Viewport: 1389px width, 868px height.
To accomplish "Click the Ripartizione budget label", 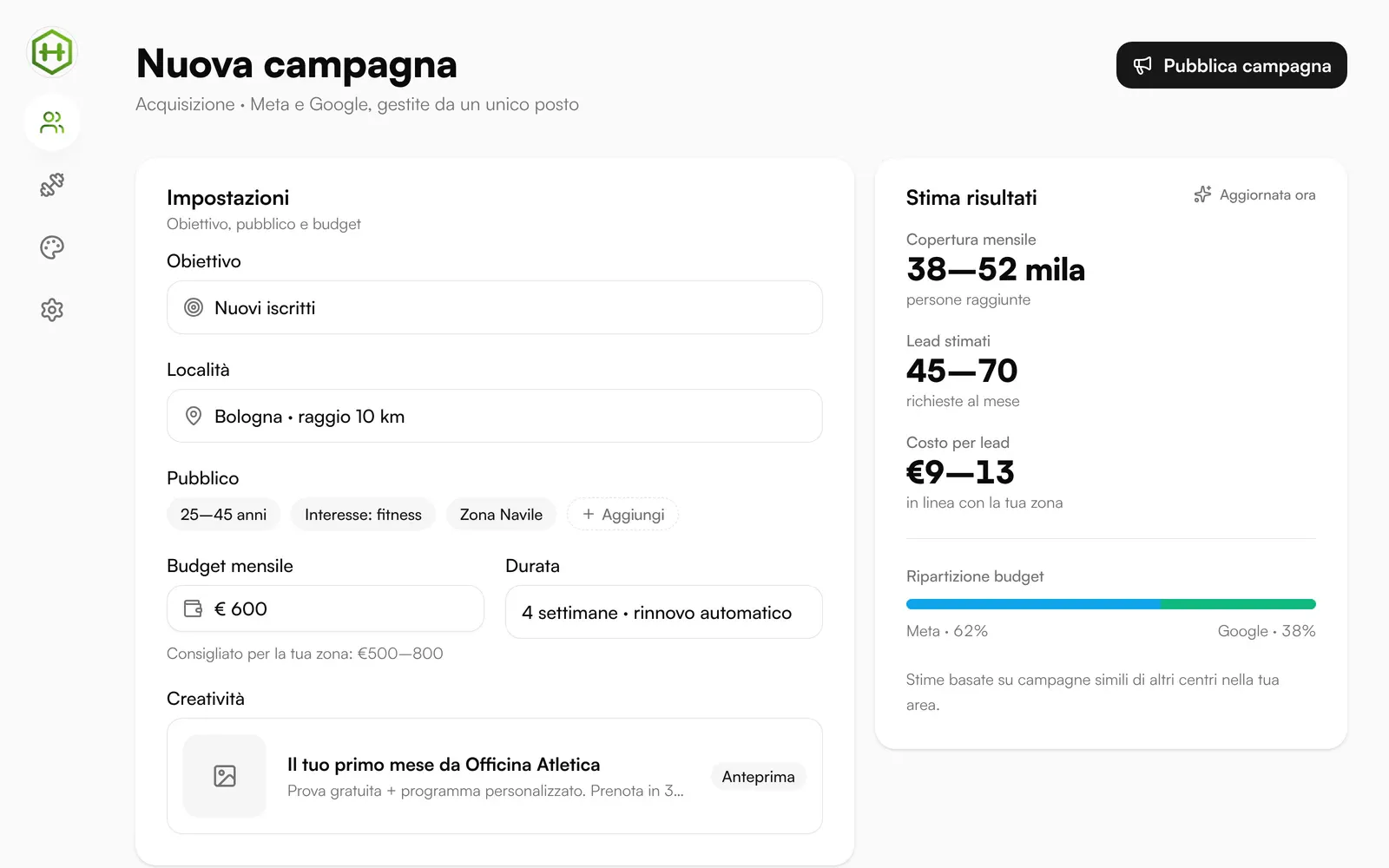I will coord(975,576).
